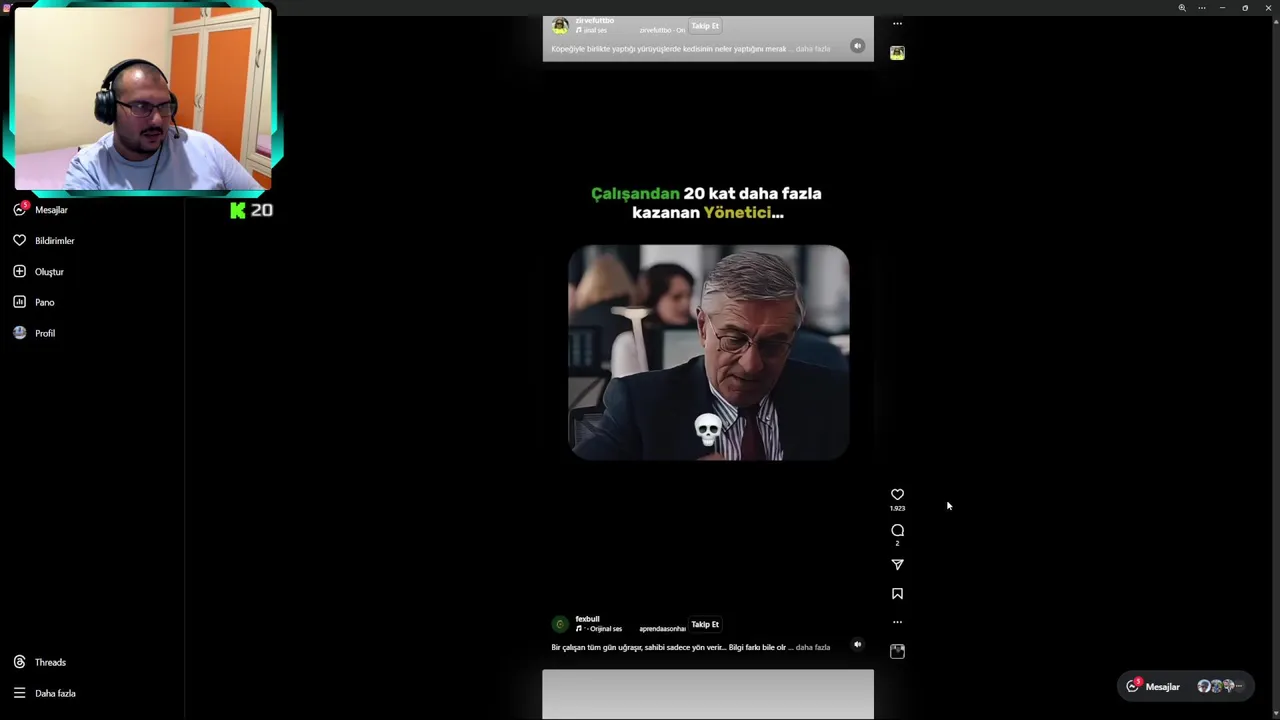Click the Oluştur plus icon
Screen dimensions: 1280x720
tap(19, 271)
